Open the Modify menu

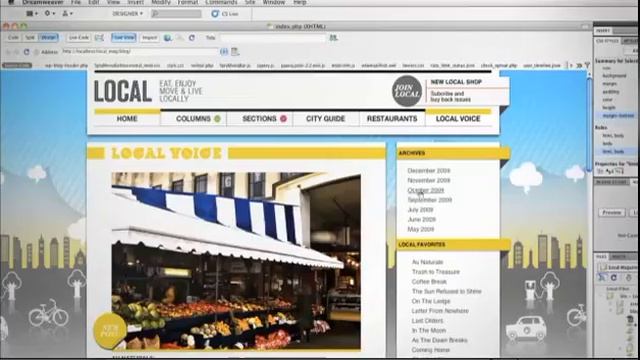161,2
